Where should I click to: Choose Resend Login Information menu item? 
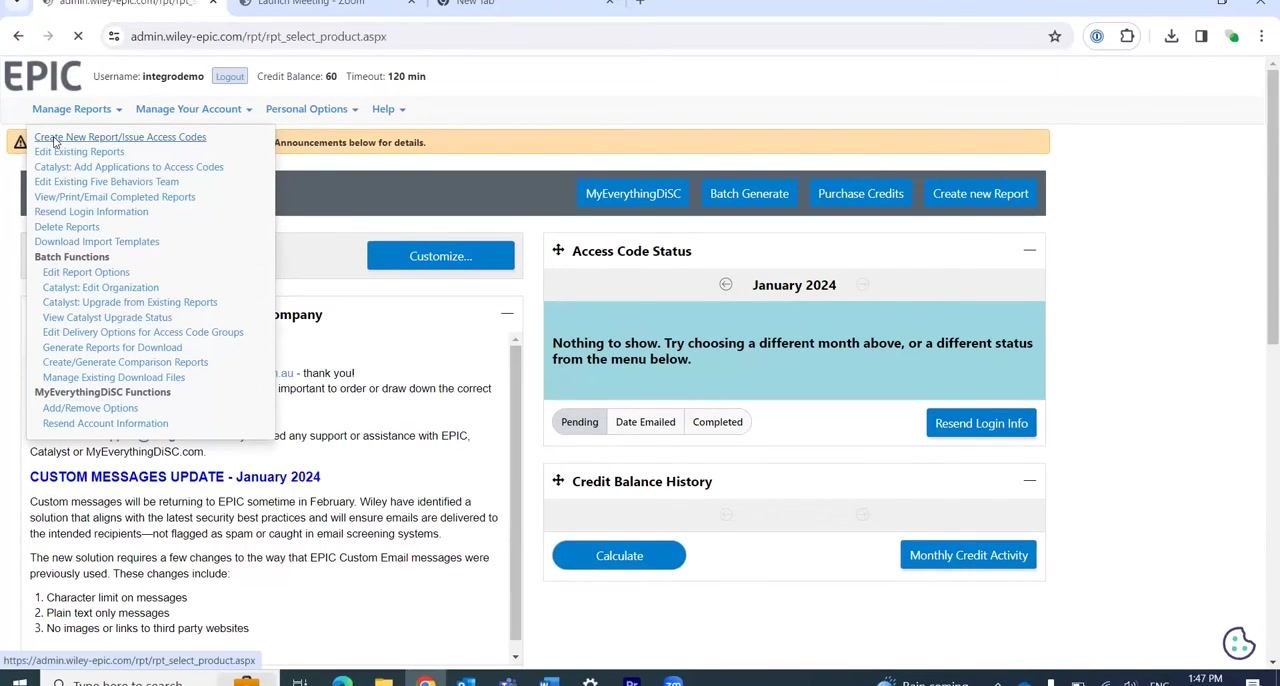click(x=91, y=212)
